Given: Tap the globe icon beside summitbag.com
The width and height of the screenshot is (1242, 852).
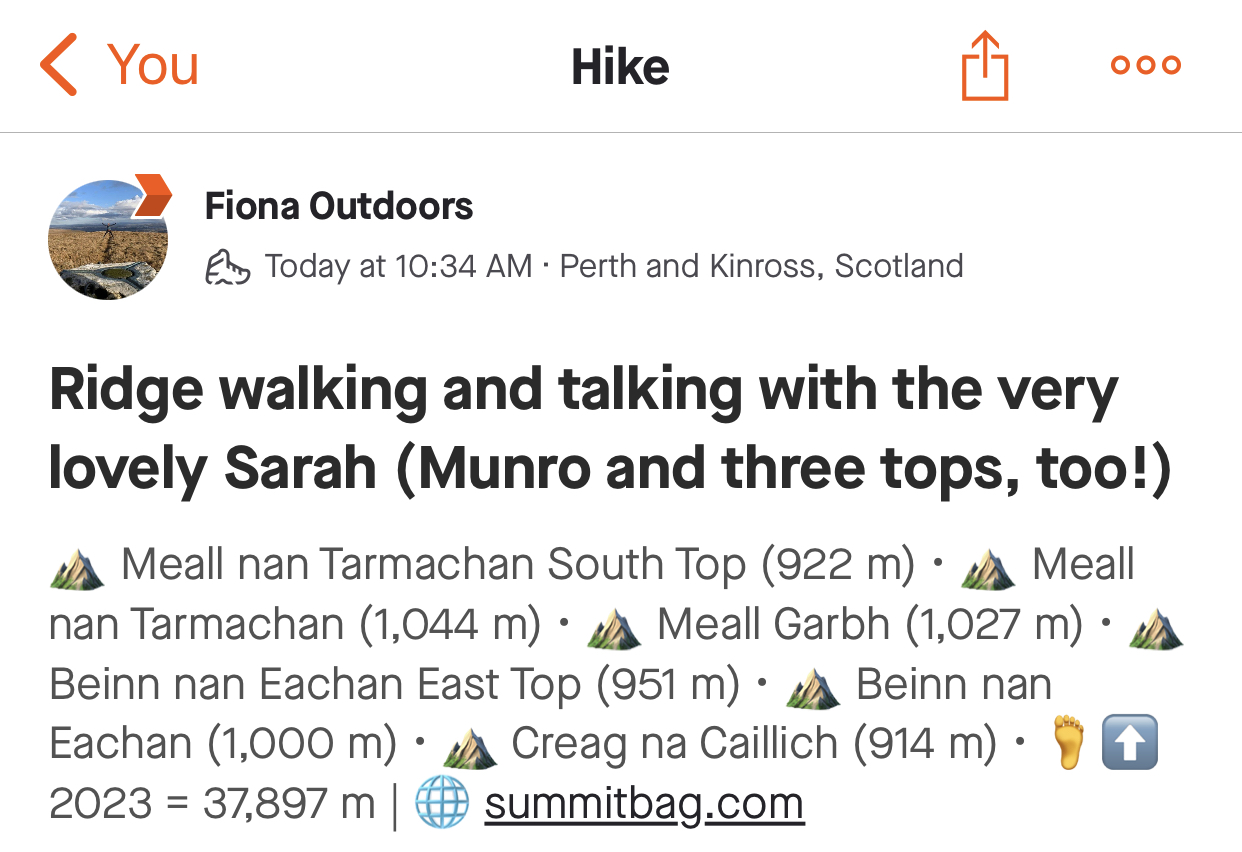Looking at the screenshot, I should pyautogui.click(x=441, y=804).
